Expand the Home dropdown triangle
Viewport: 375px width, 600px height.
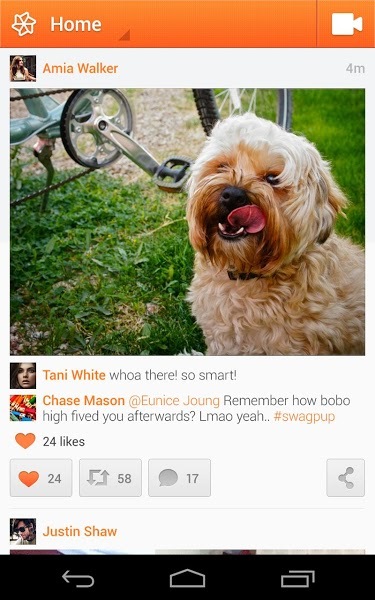coord(124,35)
